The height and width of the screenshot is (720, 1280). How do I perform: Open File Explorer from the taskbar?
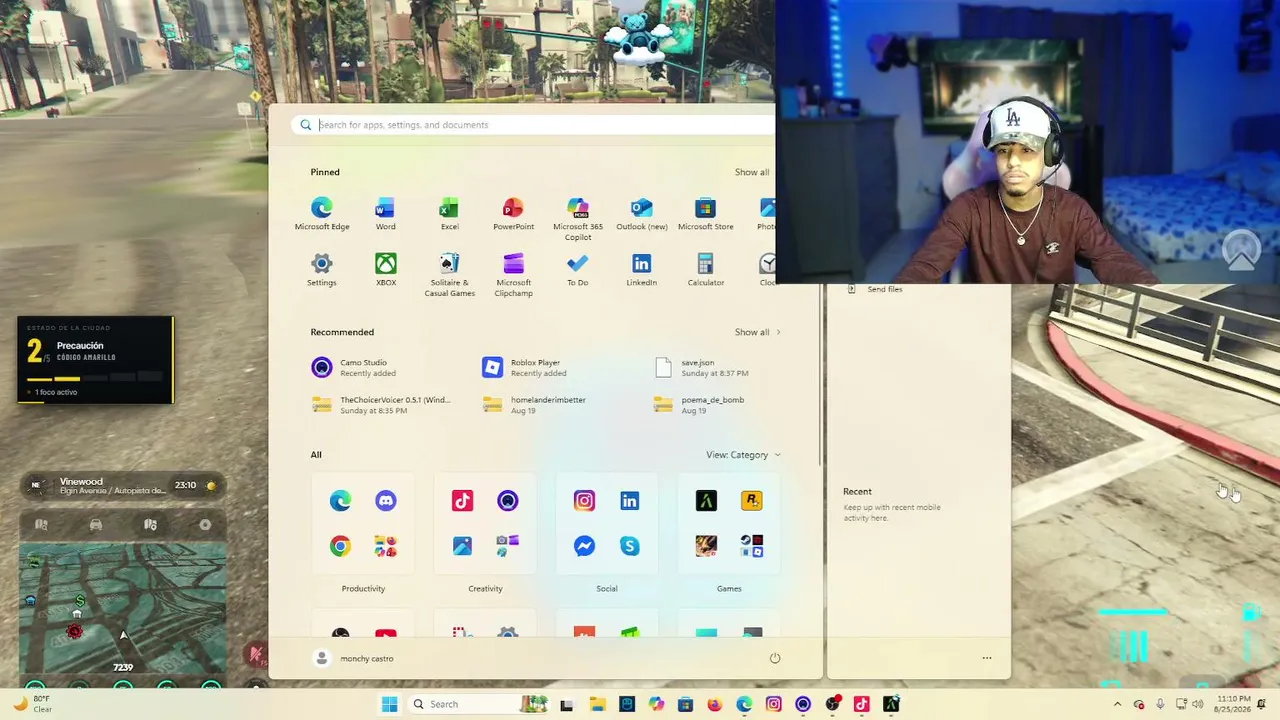[598, 704]
